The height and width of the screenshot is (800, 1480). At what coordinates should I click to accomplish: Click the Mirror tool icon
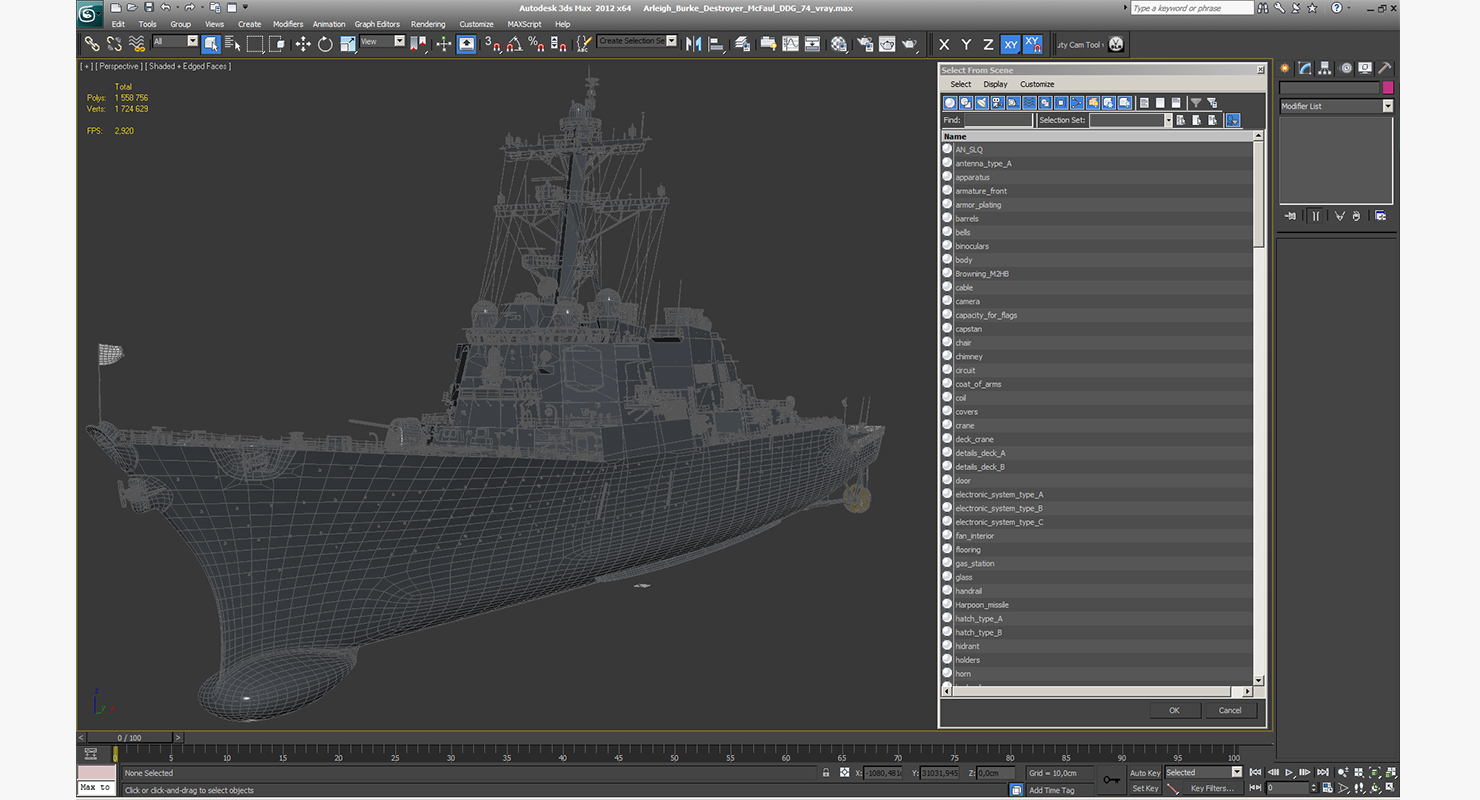pos(693,44)
